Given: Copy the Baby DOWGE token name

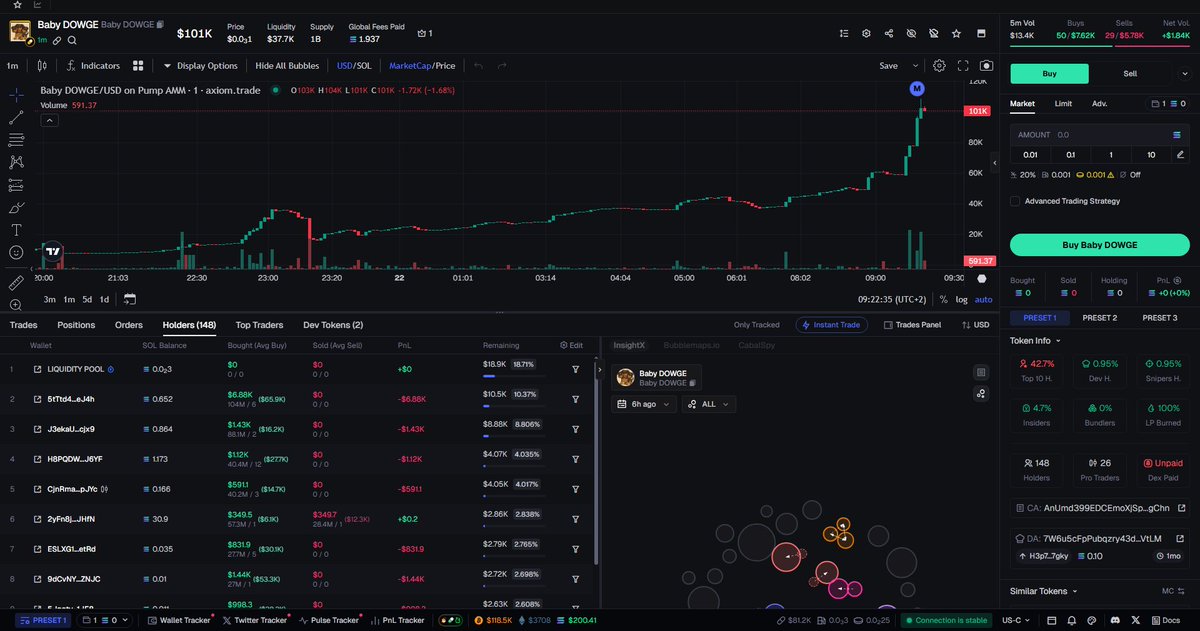Looking at the screenshot, I should 160,23.
